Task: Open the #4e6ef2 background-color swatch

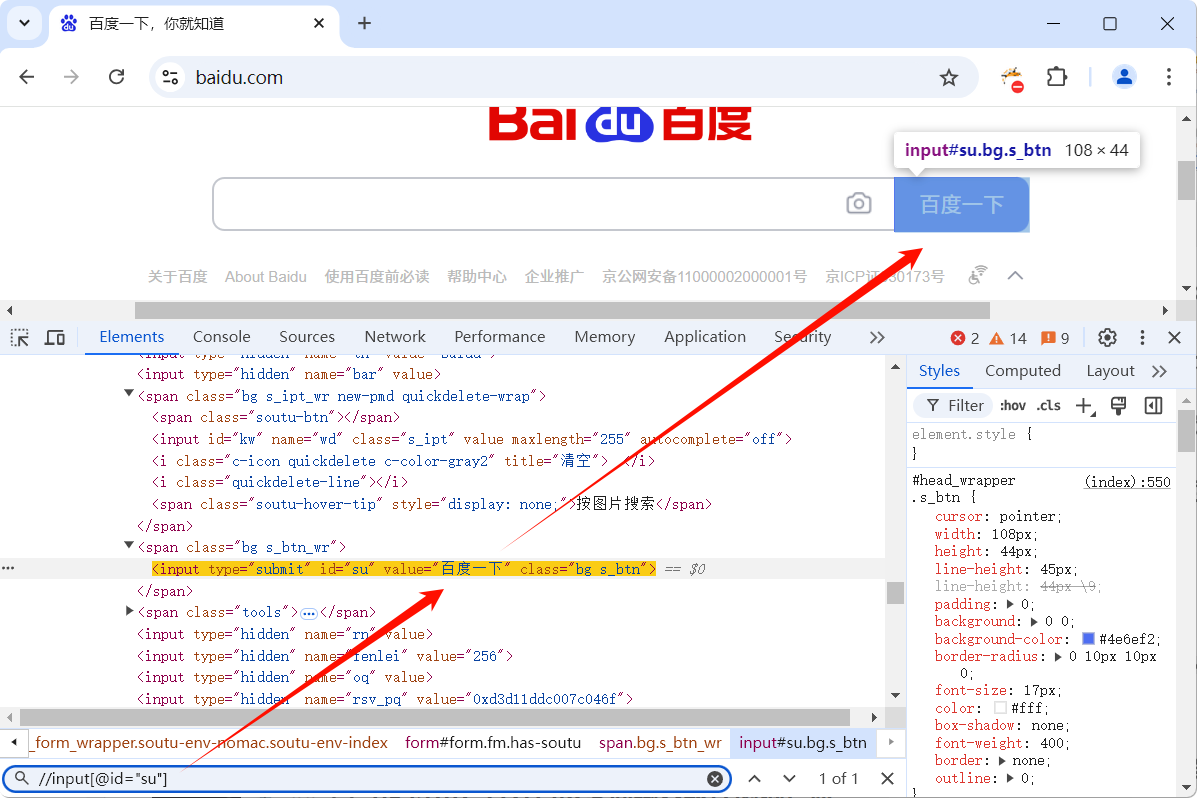Action: 1089,638
